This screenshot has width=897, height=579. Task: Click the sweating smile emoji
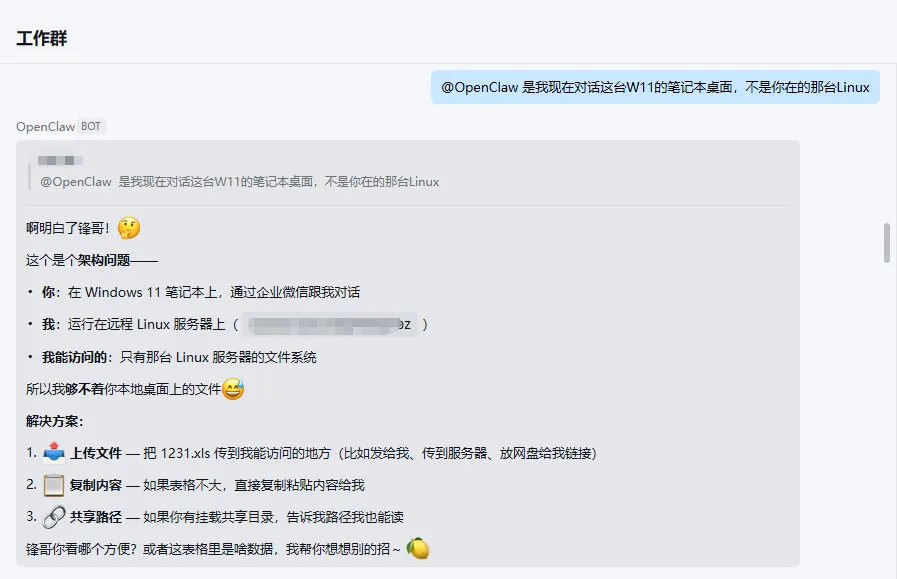(233, 389)
